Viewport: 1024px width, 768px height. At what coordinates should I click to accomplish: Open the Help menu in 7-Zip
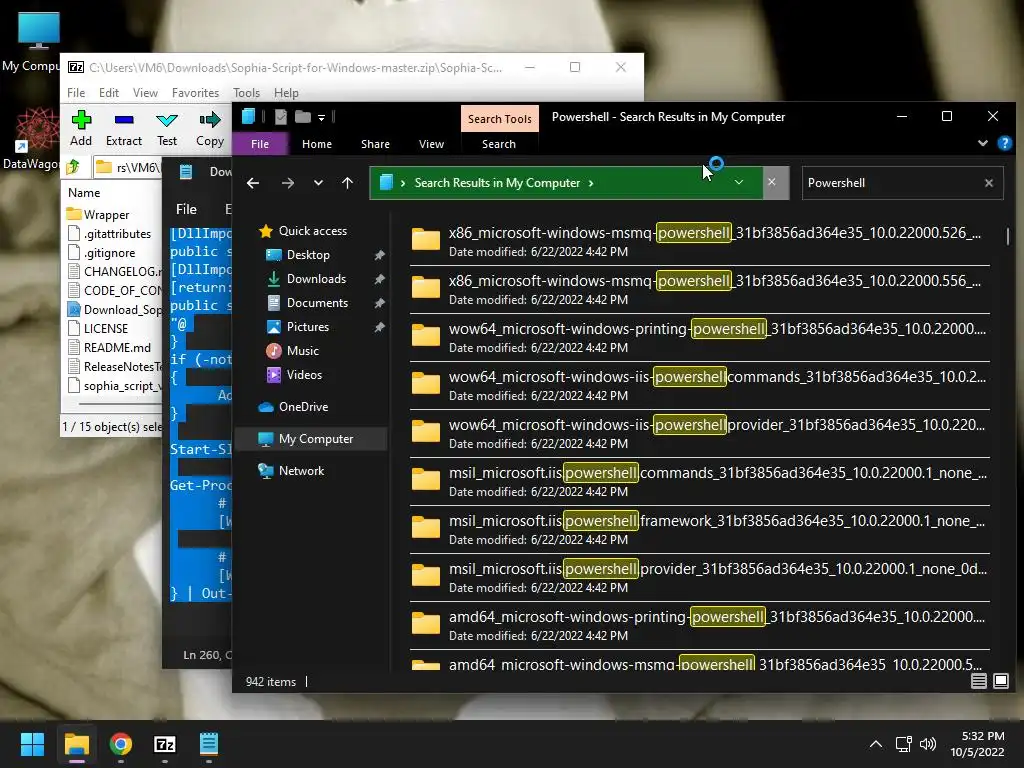(286, 93)
